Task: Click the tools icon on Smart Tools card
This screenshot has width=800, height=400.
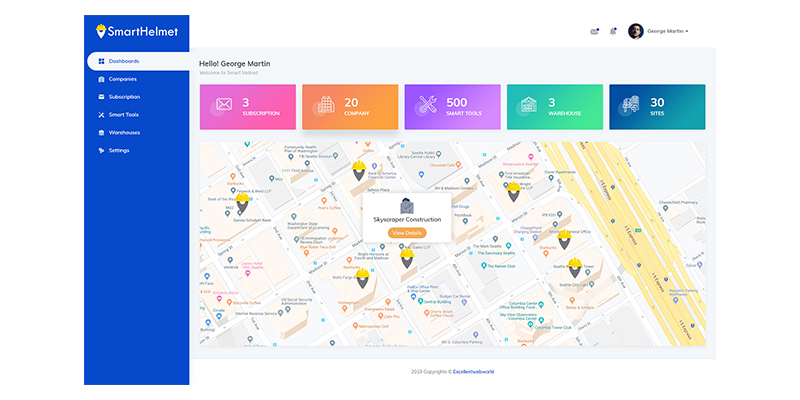Action: [x=428, y=104]
